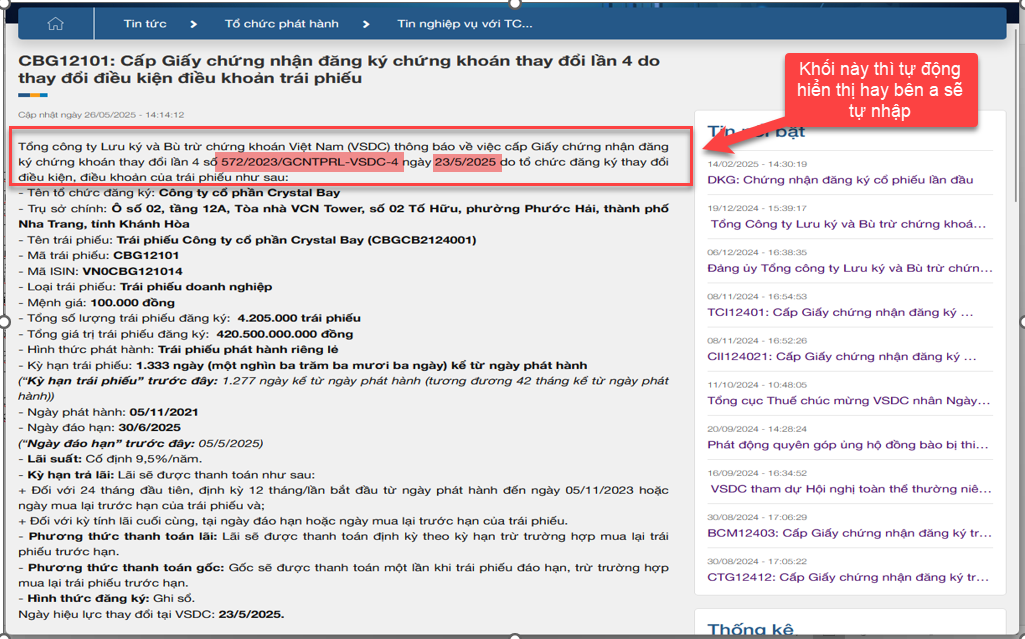The image size is (1025, 639).
Task: Click bond type Trái phiếu doanh nghiệp
Action: tap(196, 287)
